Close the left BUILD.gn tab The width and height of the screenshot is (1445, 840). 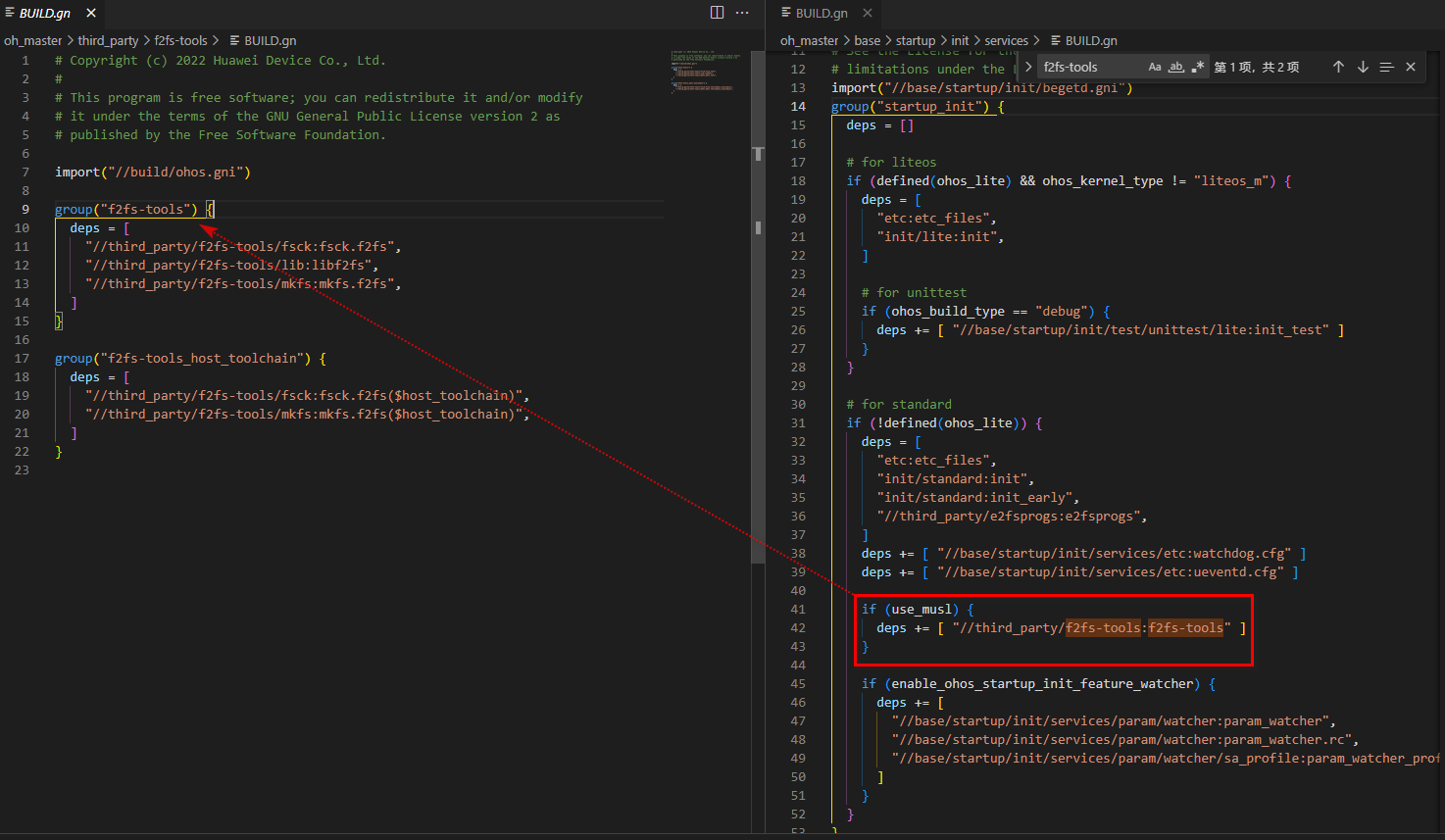pos(91,13)
